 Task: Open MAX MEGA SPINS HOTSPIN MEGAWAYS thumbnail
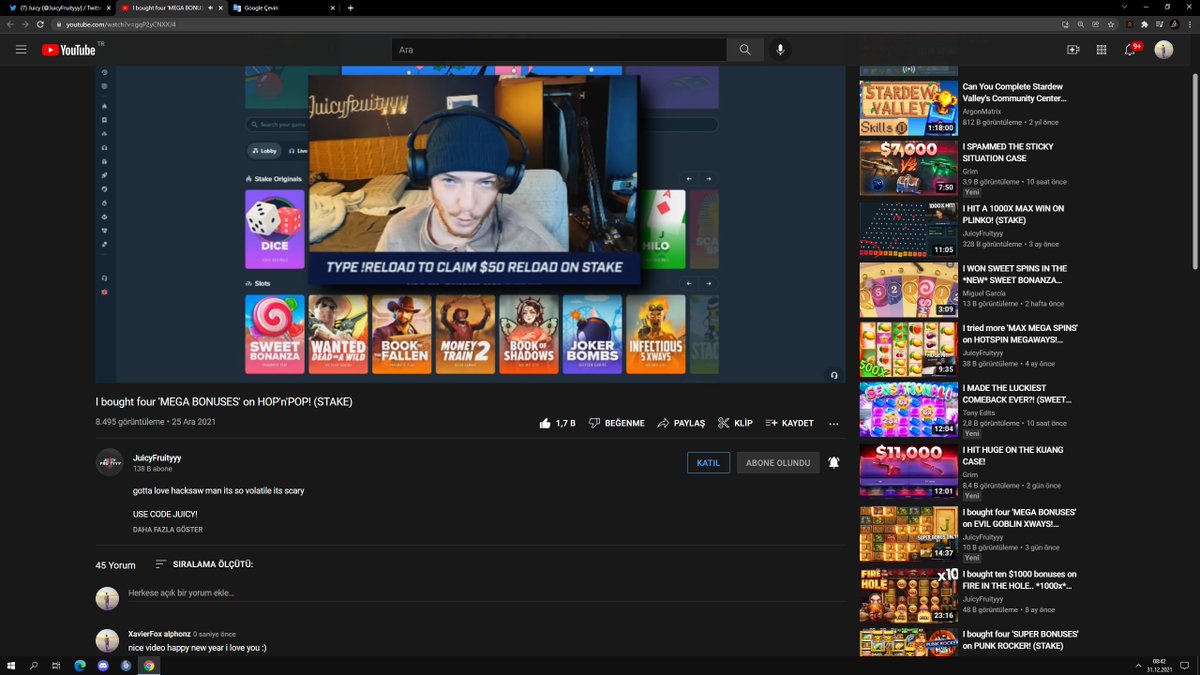coord(909,349)
